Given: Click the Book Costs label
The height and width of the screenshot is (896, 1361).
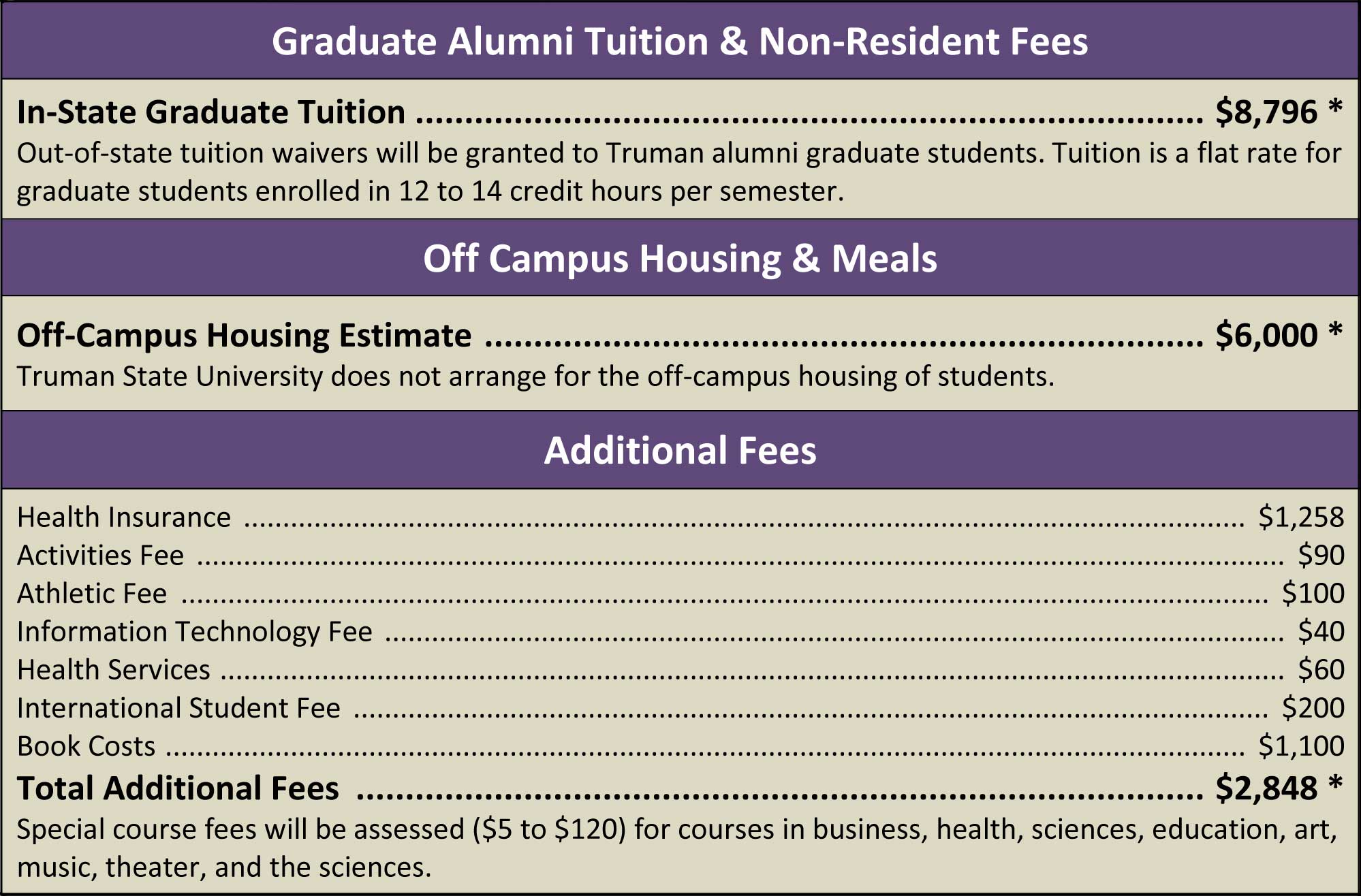Looking at the screenshot, I should [x=87, y=746].
